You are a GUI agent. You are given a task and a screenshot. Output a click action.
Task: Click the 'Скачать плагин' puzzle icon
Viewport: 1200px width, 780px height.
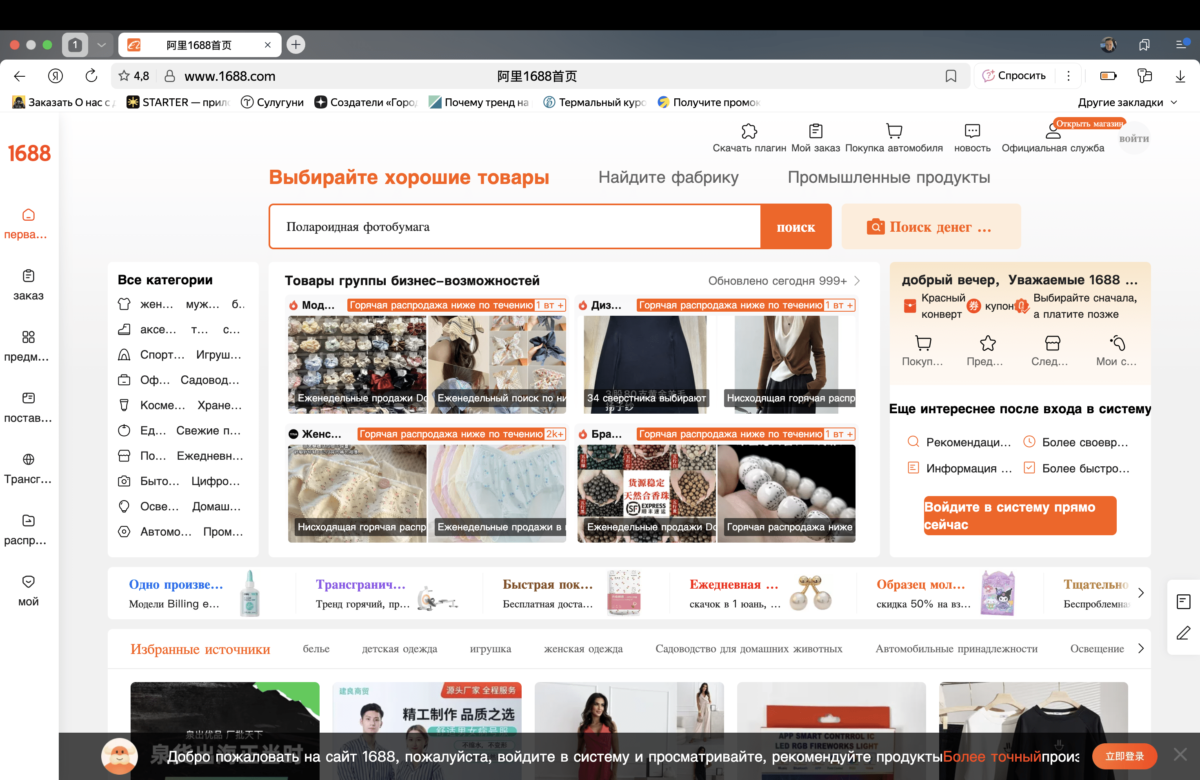click(749, 131)
